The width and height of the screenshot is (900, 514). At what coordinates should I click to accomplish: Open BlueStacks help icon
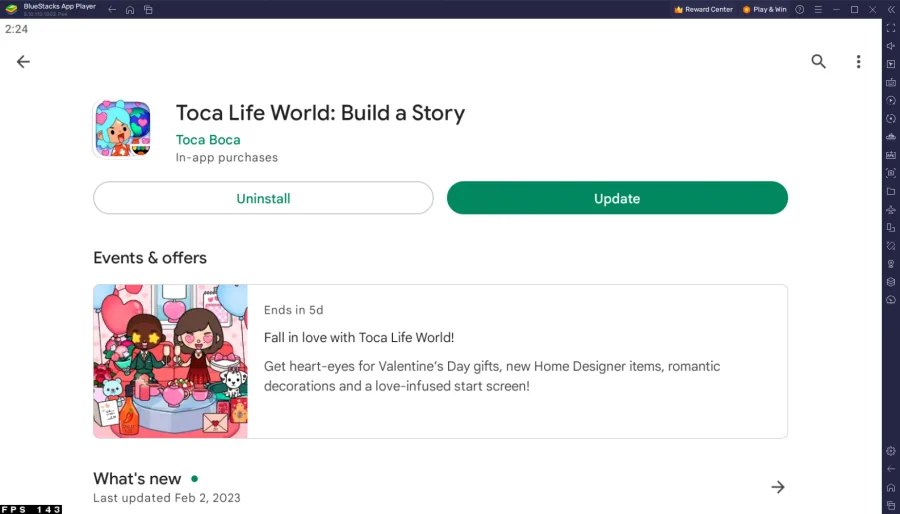coord(800,10)
